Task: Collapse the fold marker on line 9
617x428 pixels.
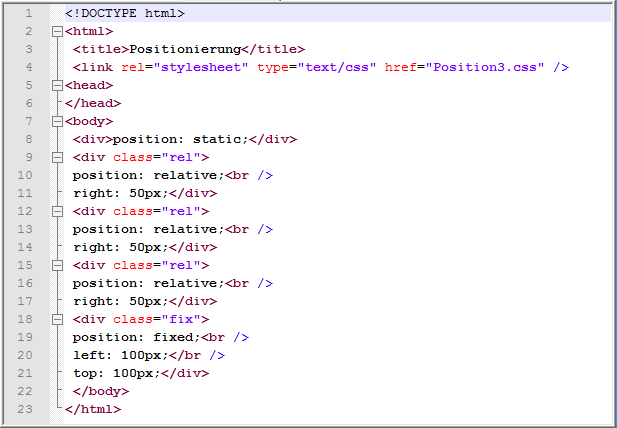Action: point(57,157)
